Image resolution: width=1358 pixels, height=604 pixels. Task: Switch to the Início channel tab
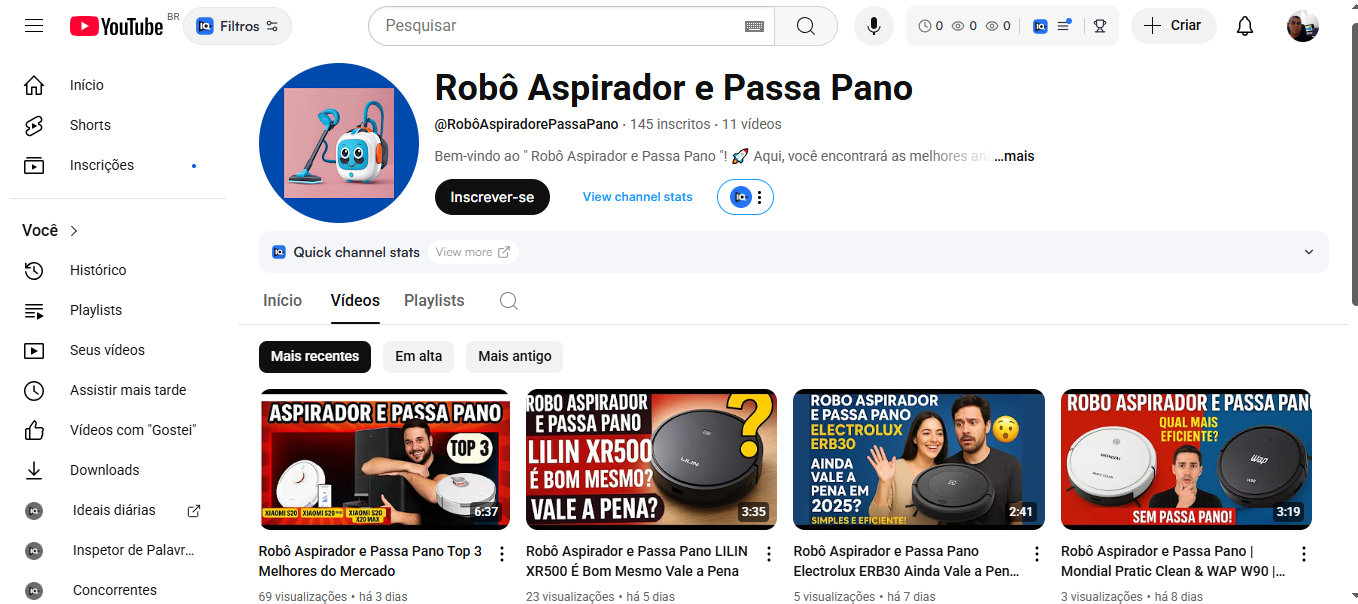pyautogui.click(x=282, y=300)
